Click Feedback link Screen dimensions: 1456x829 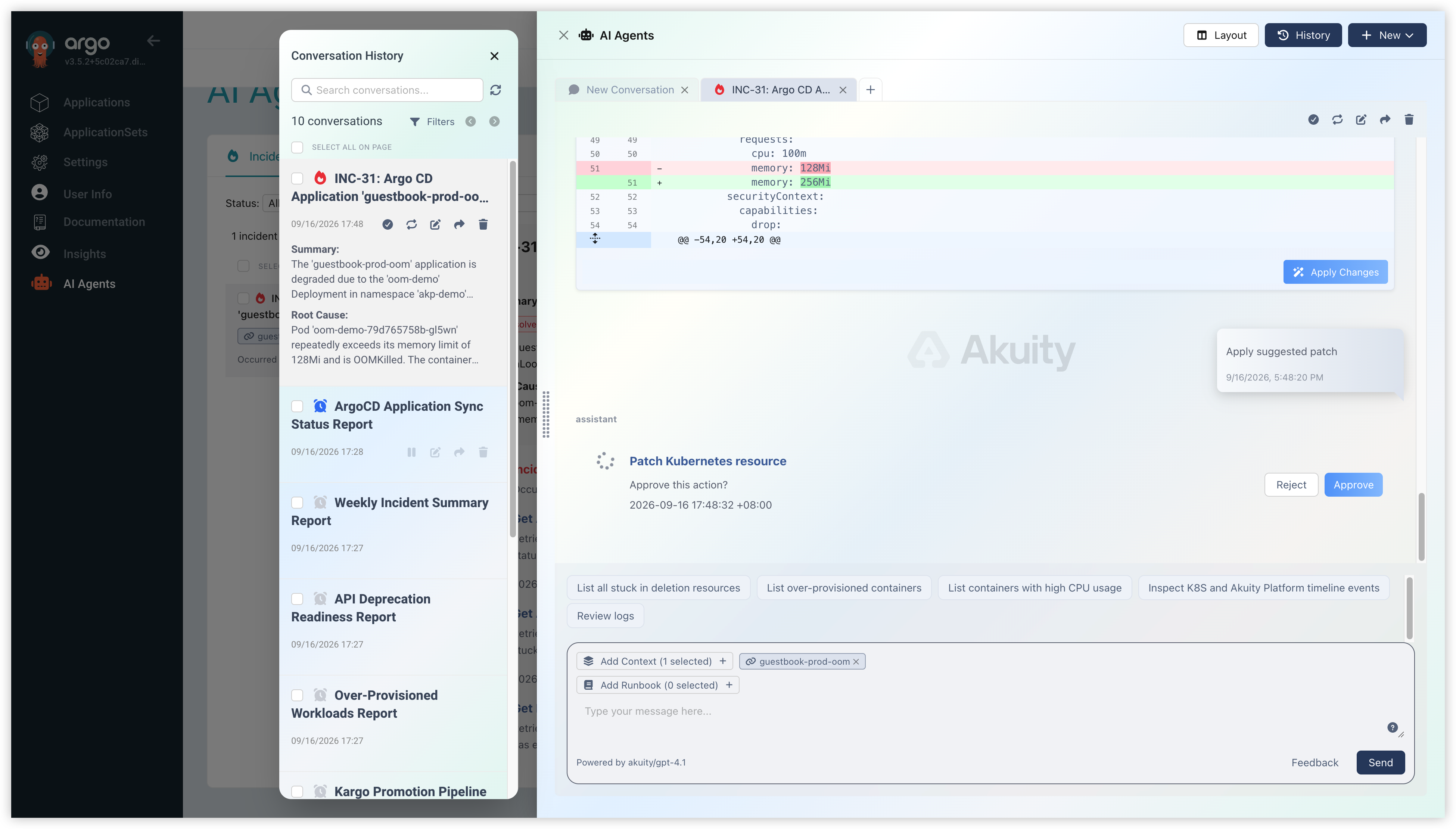pyautogui.click(x=1314, y=763)
